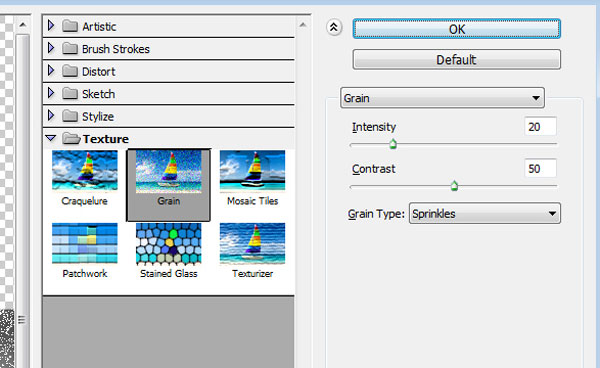Expand the Stylize filter folder

click(x=51, y=116)
